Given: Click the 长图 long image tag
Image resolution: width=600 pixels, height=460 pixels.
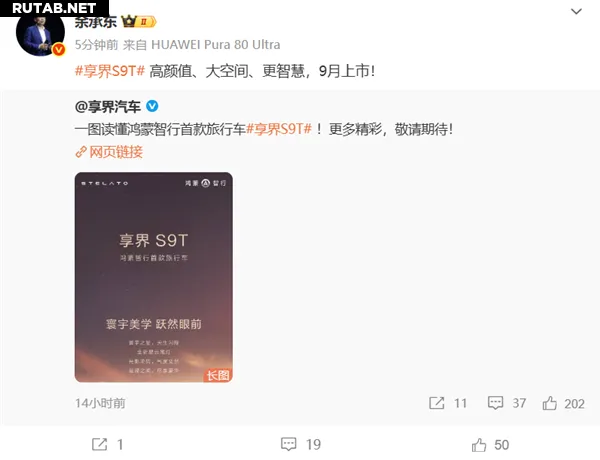Looking at the screenshot, I should click(218, 375).
